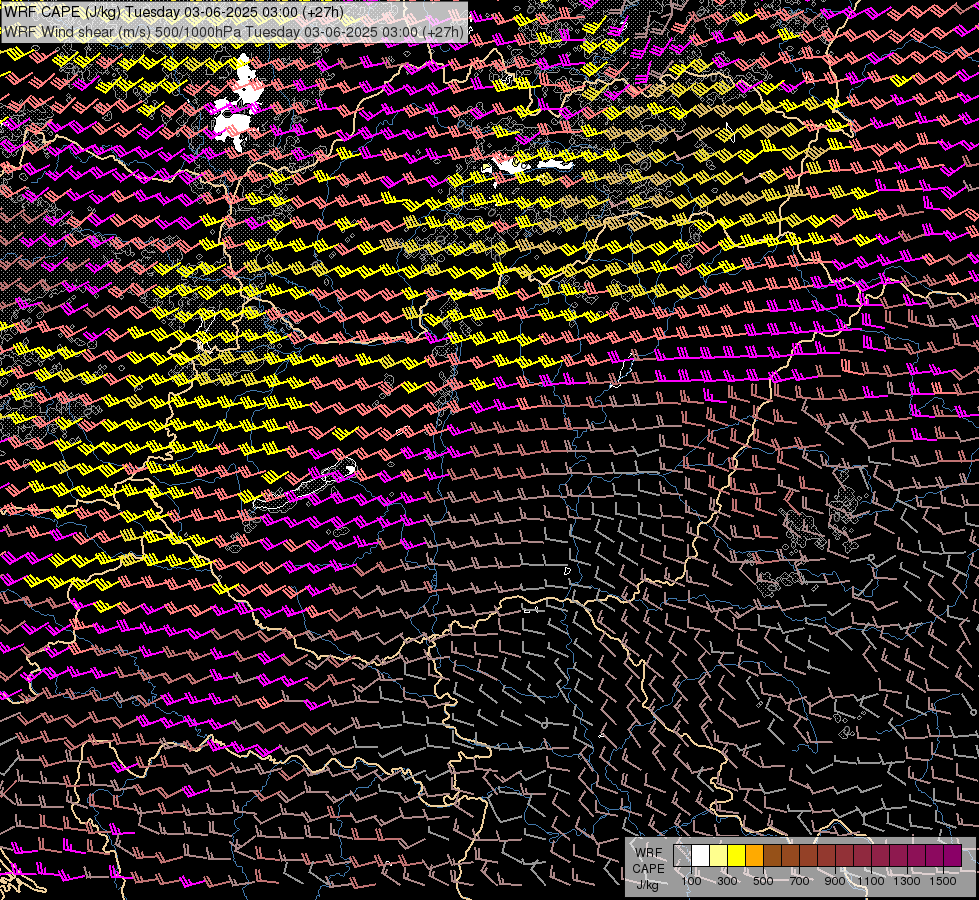Image resolution: width=979 pixels, height=900 pixels.
Task: Click the legend value 1500
Action: (x=943, y=881)
